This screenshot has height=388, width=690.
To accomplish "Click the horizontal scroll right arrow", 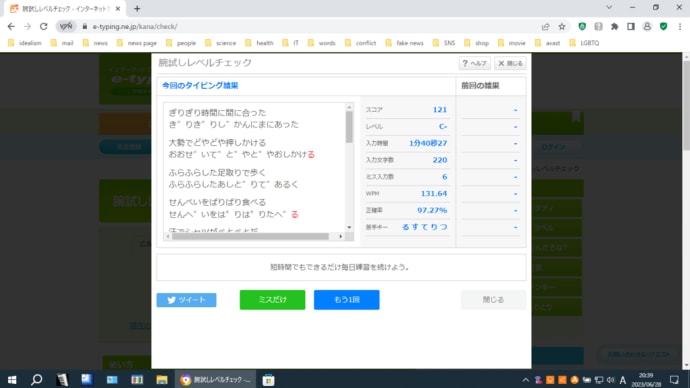I will 341,236.
